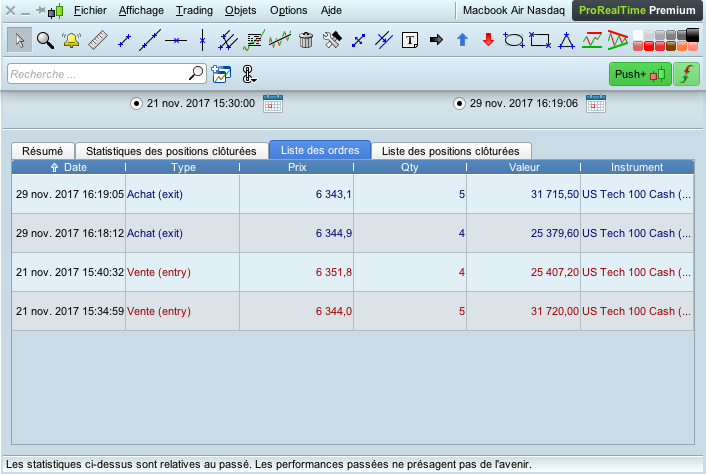706x474 pixels.
Task: Select the Liste des ordres tab
Action: (320, 150)
